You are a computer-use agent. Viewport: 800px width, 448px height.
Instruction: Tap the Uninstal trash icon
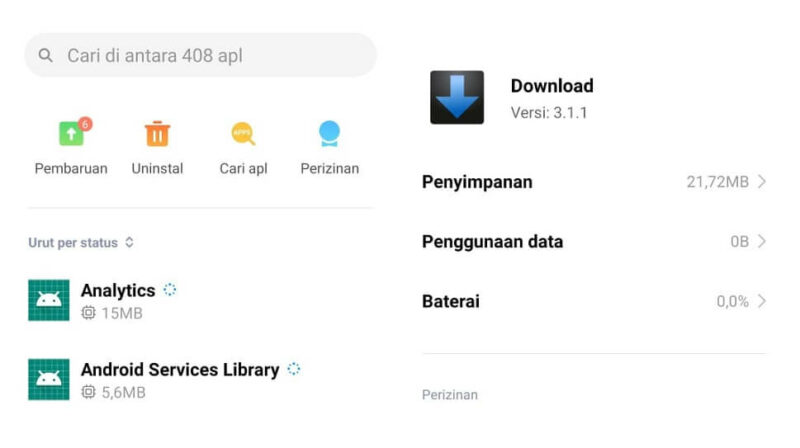pyautogui.click(x=157, y=134)
